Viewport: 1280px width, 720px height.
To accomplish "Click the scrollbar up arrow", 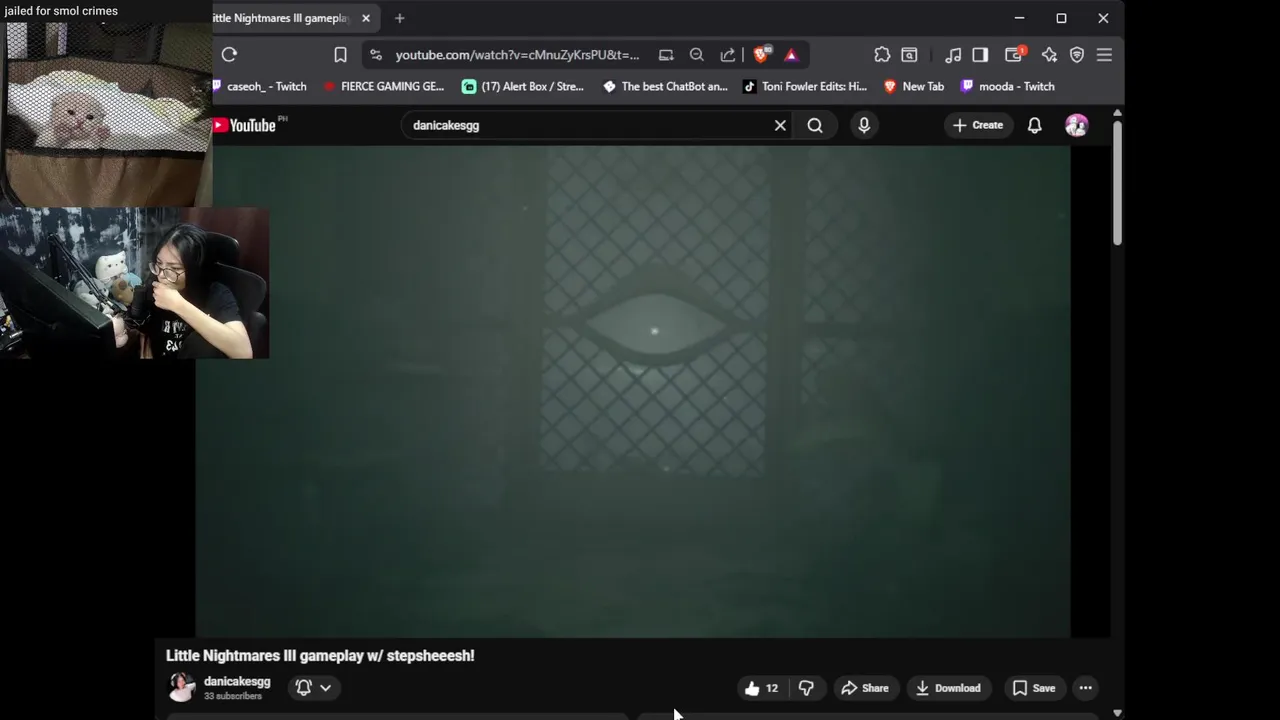I will (x=1117, y=113).
